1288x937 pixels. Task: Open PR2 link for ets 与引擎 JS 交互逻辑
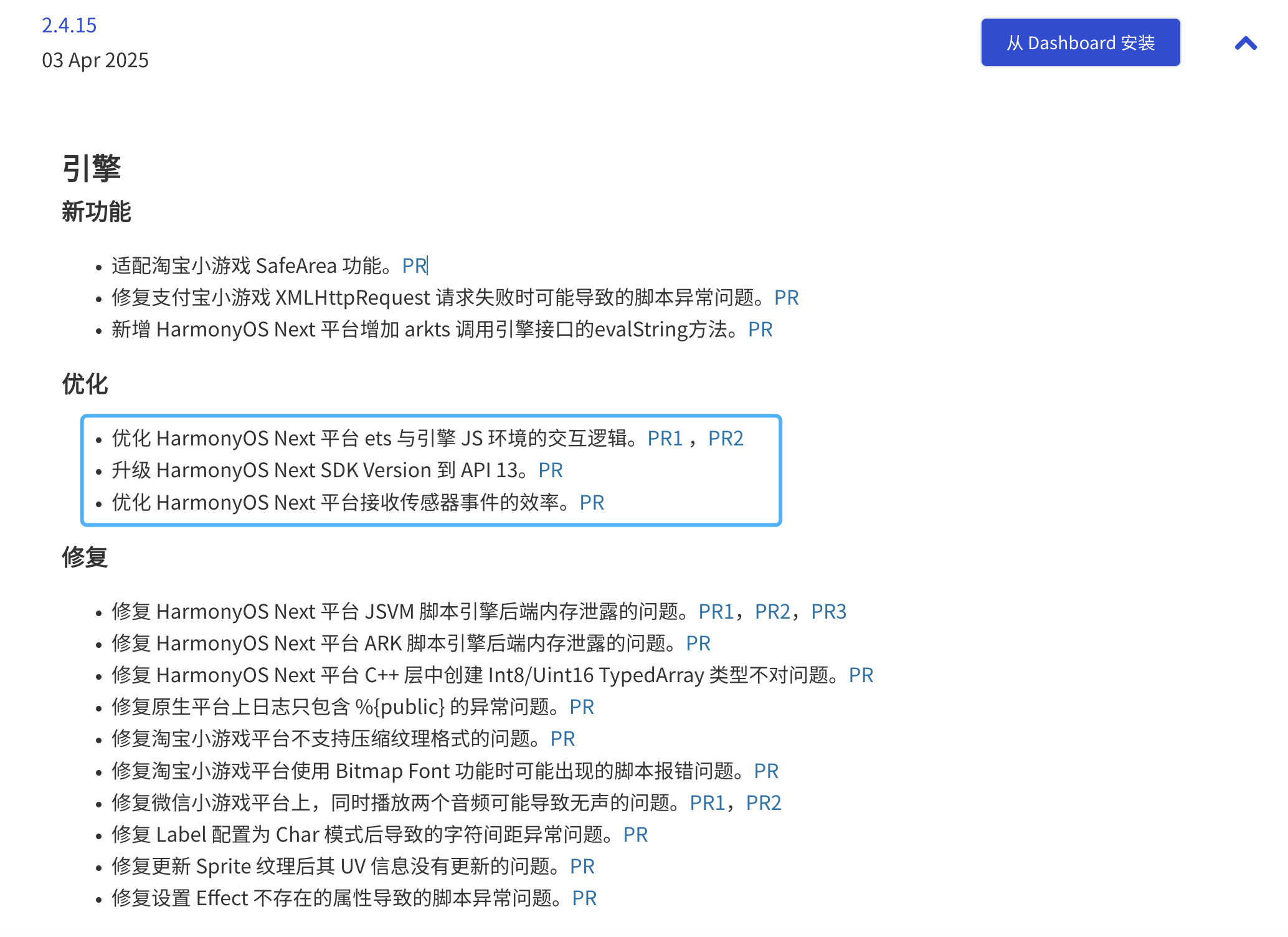pyautogui.click(x=726, y=439)
